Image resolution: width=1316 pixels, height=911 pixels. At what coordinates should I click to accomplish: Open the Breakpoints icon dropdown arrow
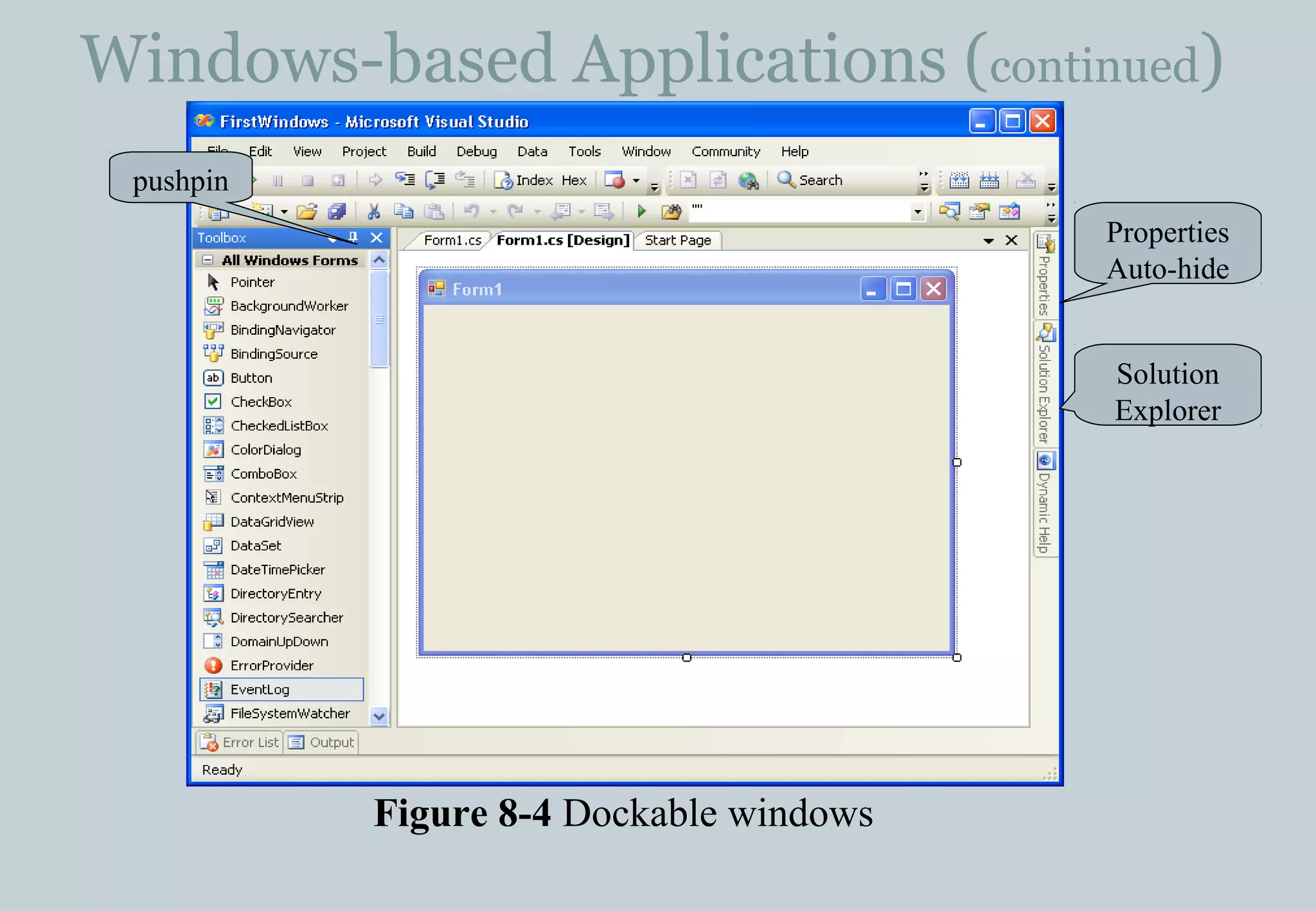tap(636, 181)
